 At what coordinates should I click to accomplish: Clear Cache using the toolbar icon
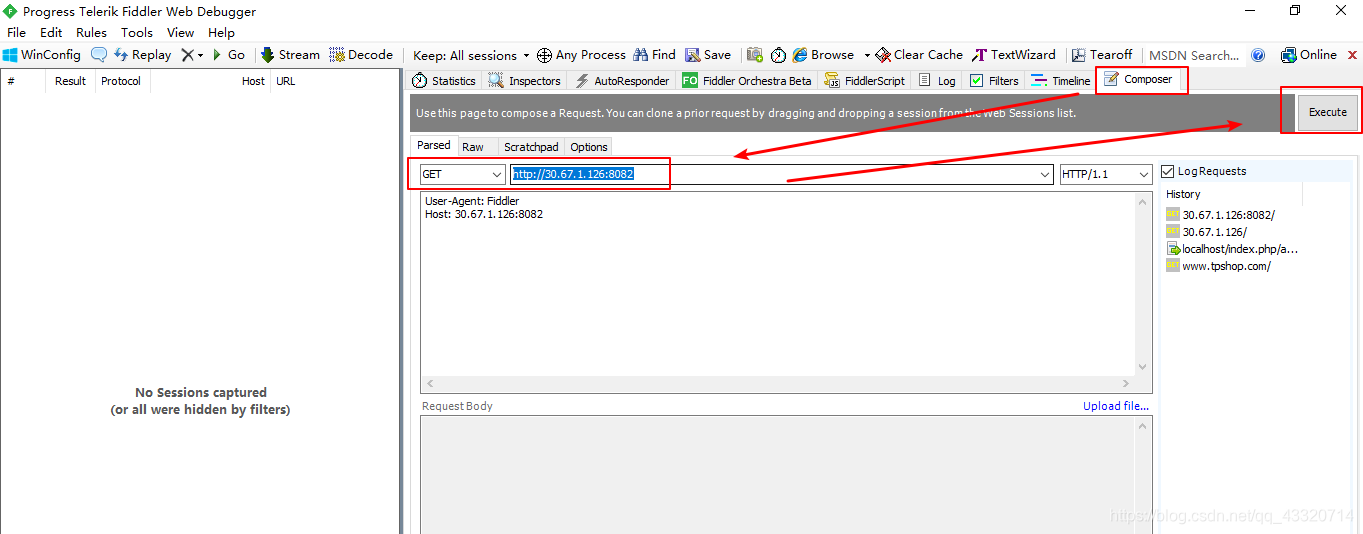click(x=883, y=55)
